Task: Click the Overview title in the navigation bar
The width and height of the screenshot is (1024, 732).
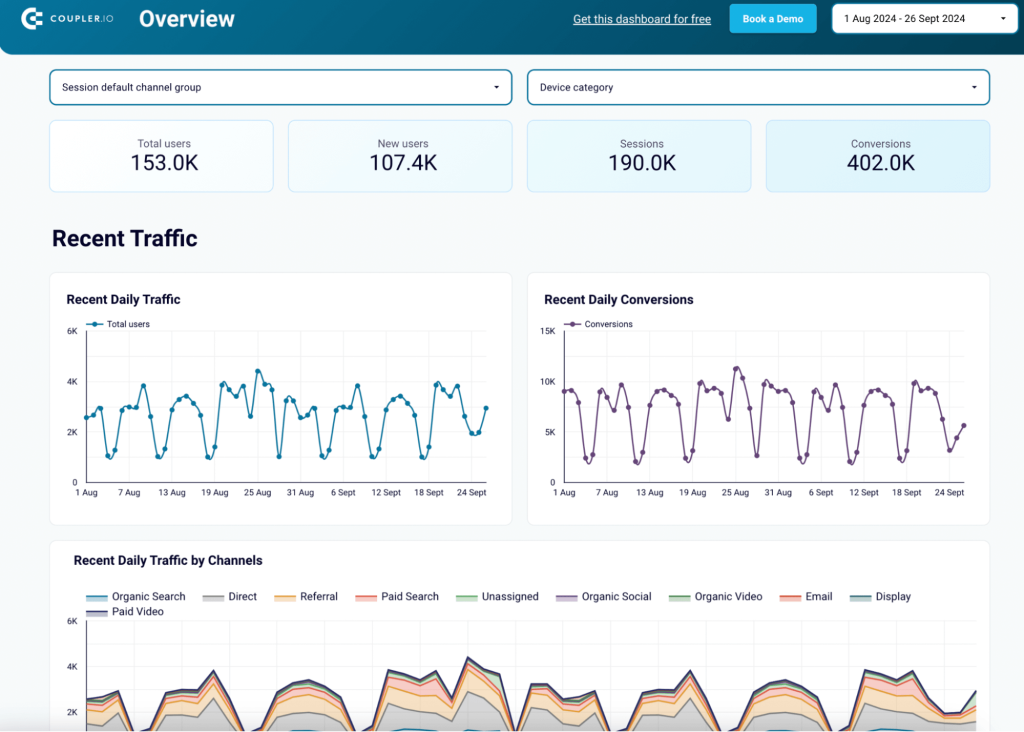Action: click(186, 18)
